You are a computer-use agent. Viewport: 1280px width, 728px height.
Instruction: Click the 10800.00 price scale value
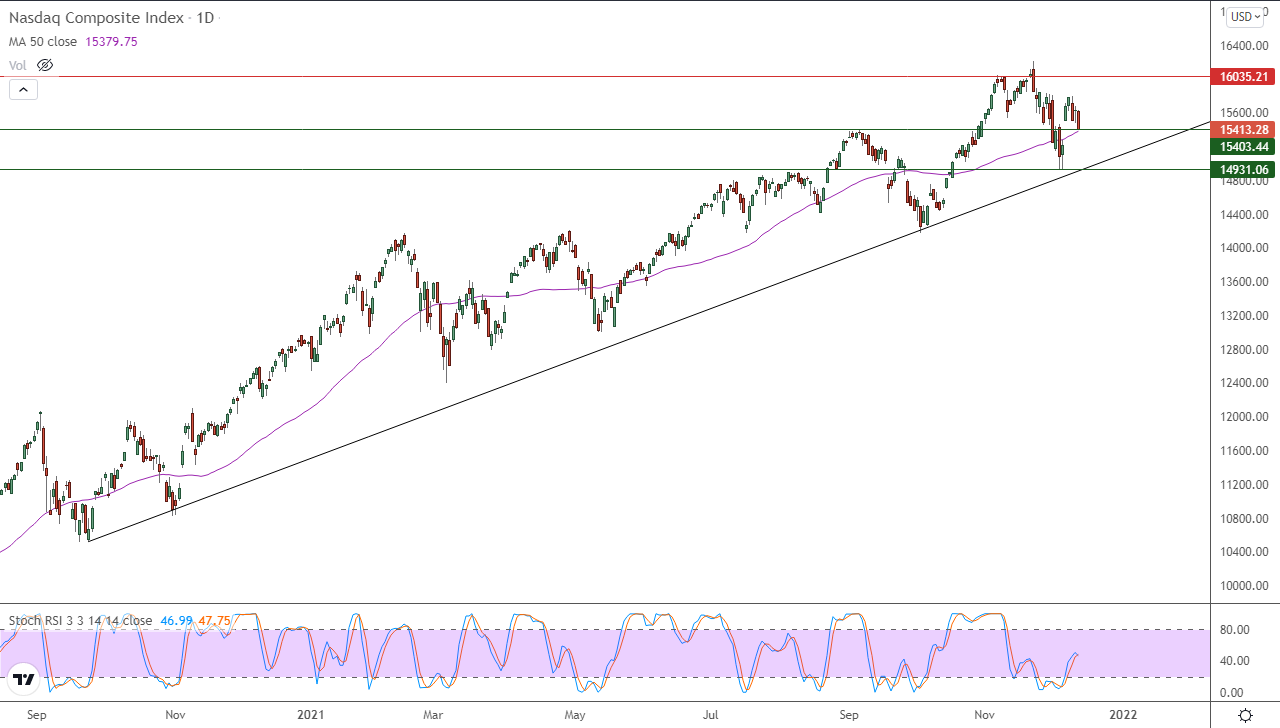(x=1244, y=518)
